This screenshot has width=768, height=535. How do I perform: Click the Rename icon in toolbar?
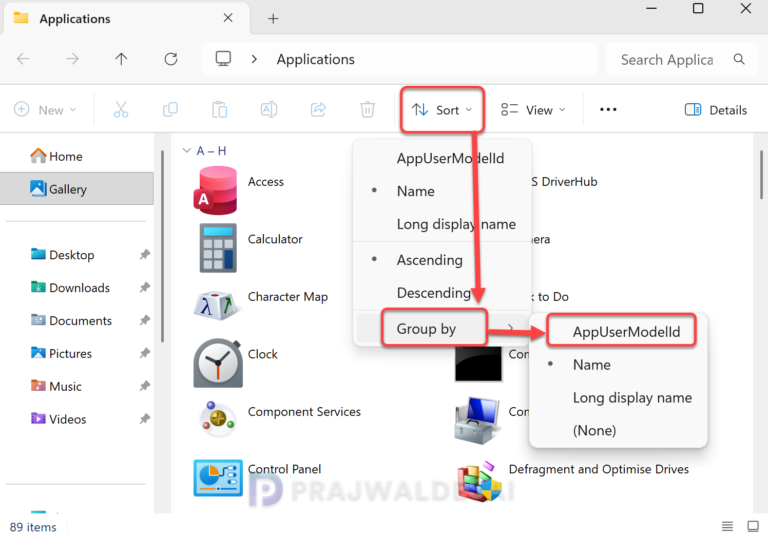pyautogui.click(x=269, y=109)
